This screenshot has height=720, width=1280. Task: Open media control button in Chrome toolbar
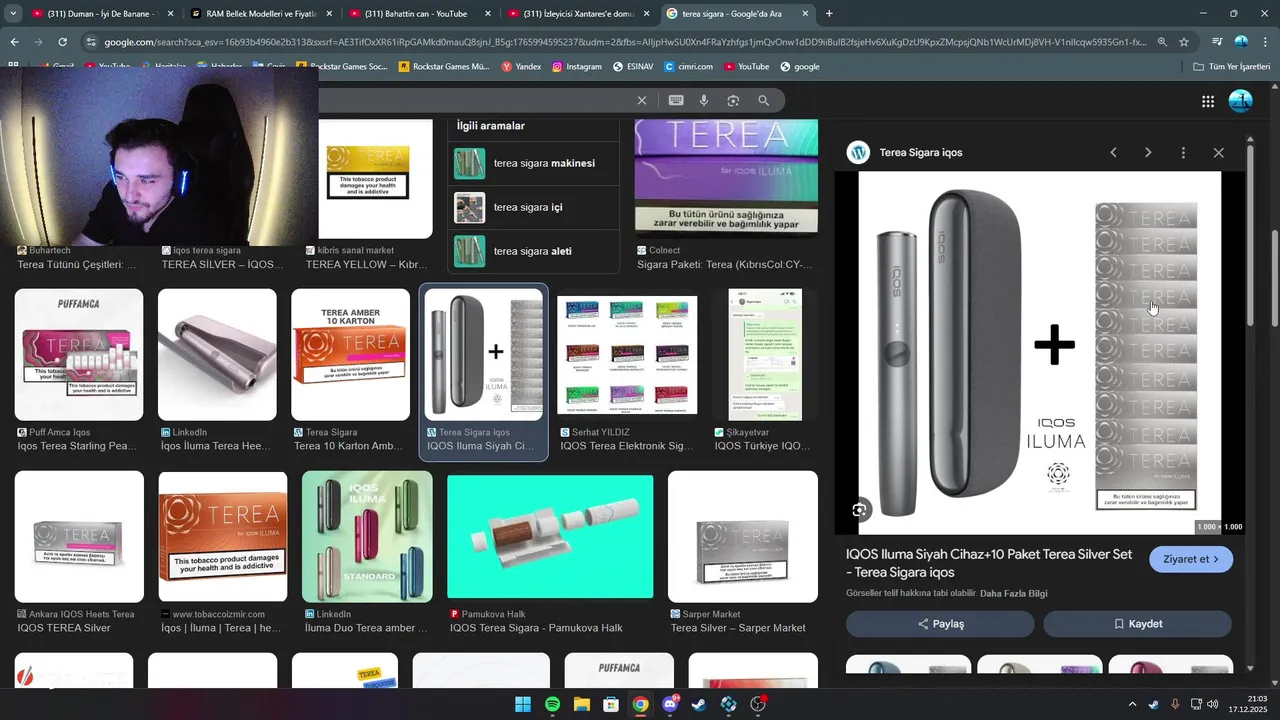tap(1217, 42)
